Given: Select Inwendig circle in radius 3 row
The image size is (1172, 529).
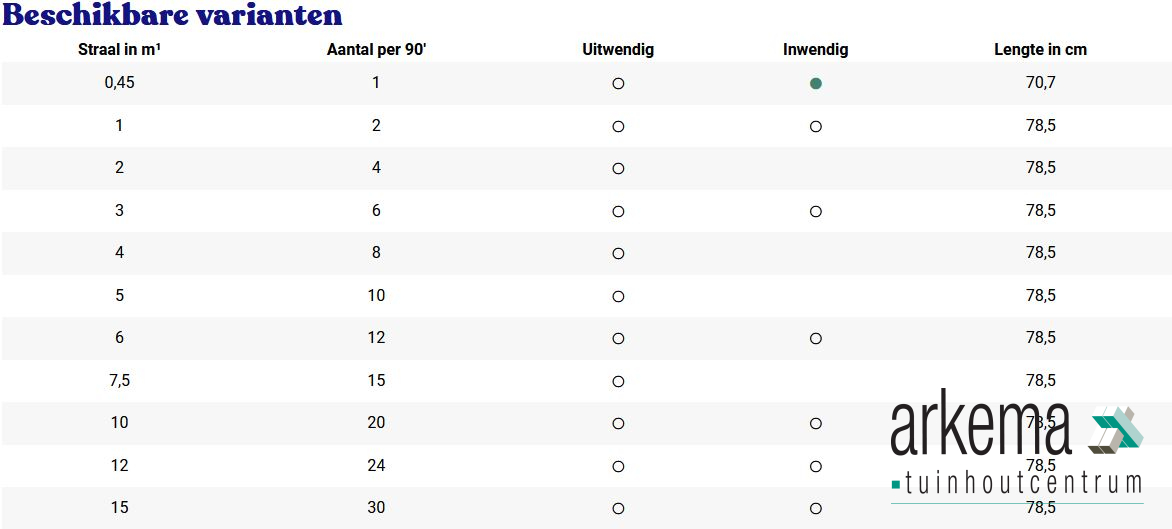Looking at the screenshot, I should click(815, 212).
